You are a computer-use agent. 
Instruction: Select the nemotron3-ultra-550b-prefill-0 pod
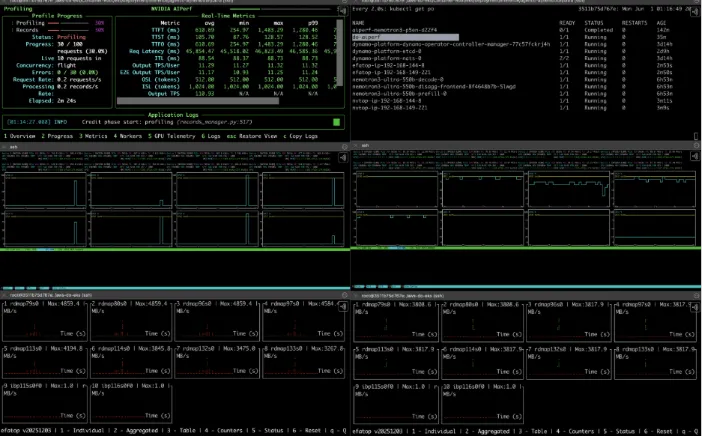click(x=399, y=94)
